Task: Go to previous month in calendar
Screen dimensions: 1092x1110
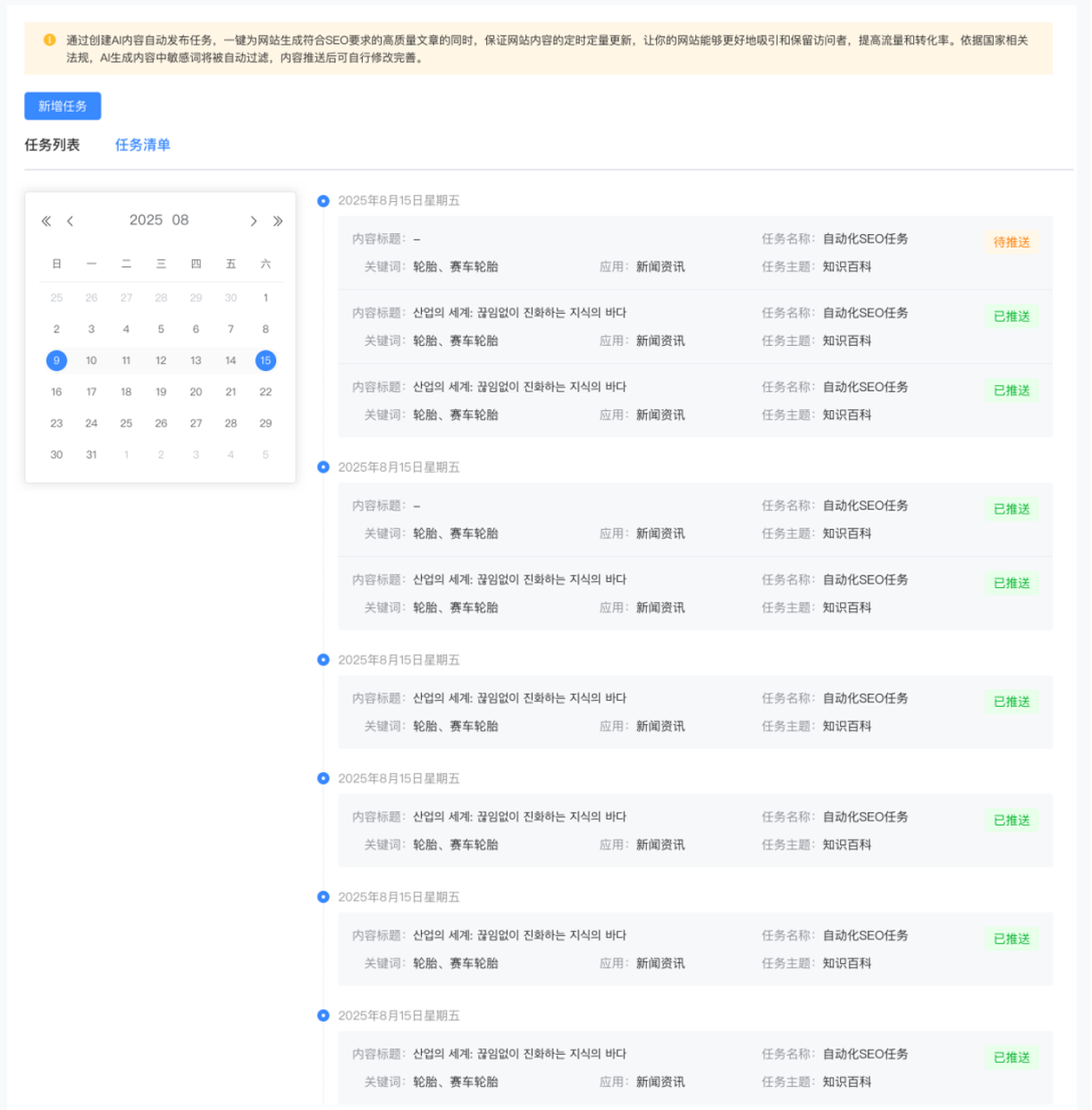Action: tap(70, 221)
